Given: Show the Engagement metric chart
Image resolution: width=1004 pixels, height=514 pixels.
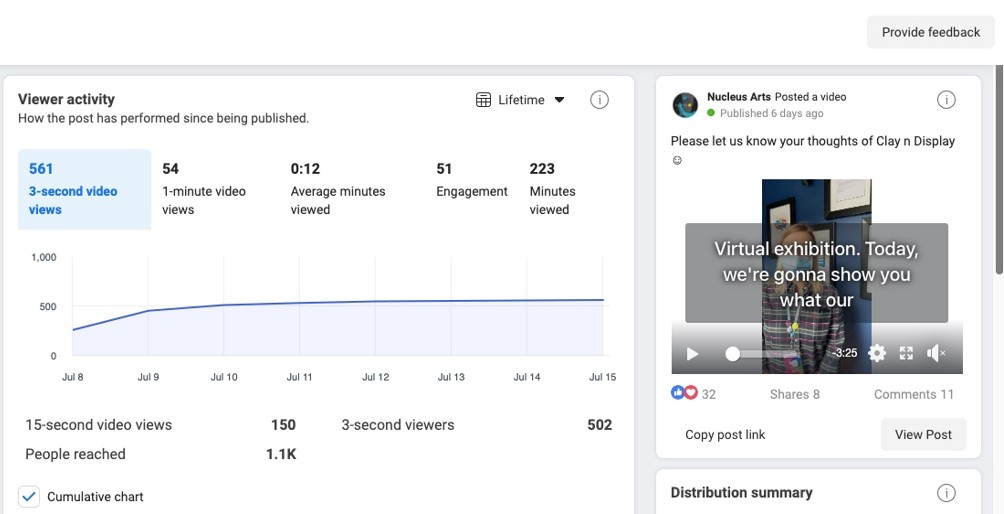Looking at the screenshot, I should pyautogui.click(x=471, y=181).
